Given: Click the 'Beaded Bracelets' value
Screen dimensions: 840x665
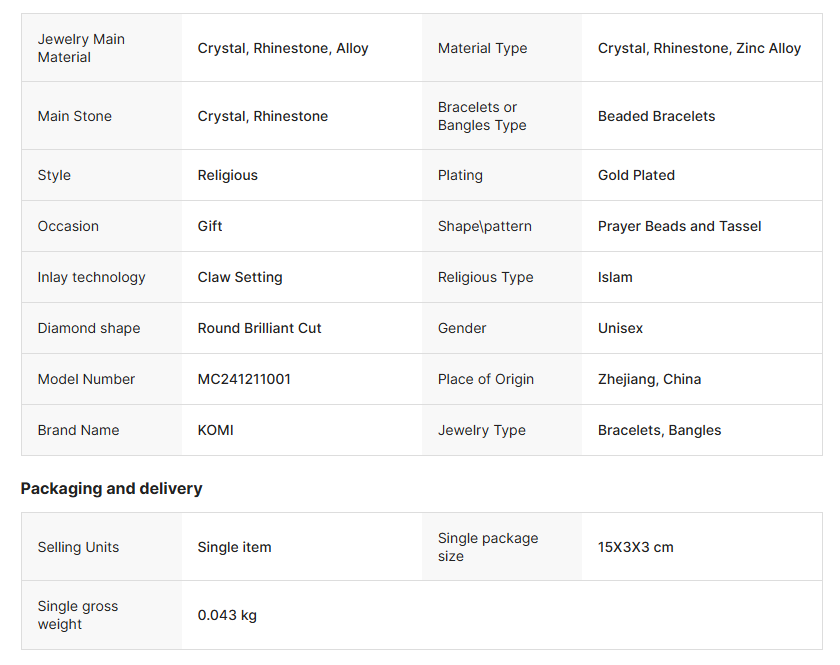Looking at the screenshot, I should [x=656, y=116].
